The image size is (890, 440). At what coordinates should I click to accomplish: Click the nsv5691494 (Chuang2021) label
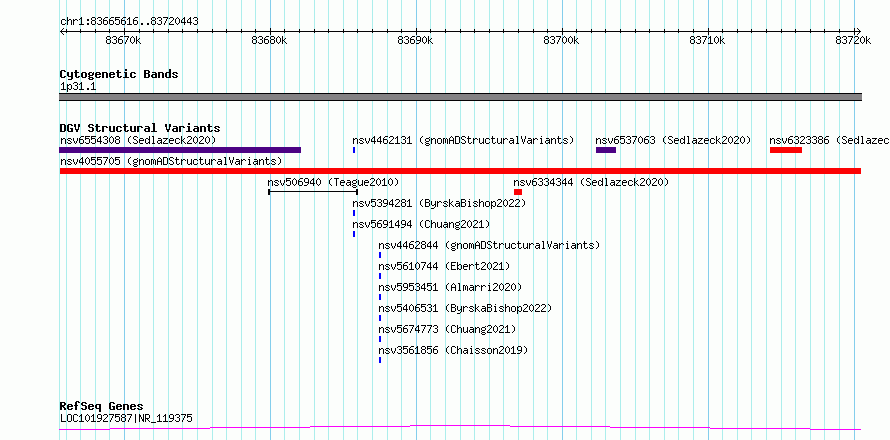pos(421,224)
